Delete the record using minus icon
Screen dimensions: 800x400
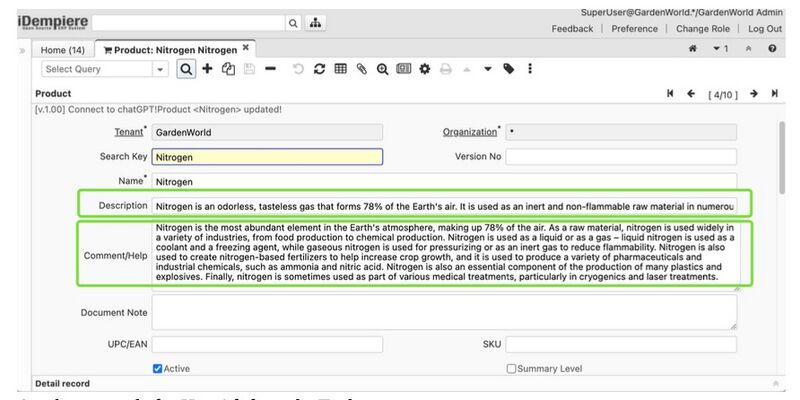pos(270,69)
